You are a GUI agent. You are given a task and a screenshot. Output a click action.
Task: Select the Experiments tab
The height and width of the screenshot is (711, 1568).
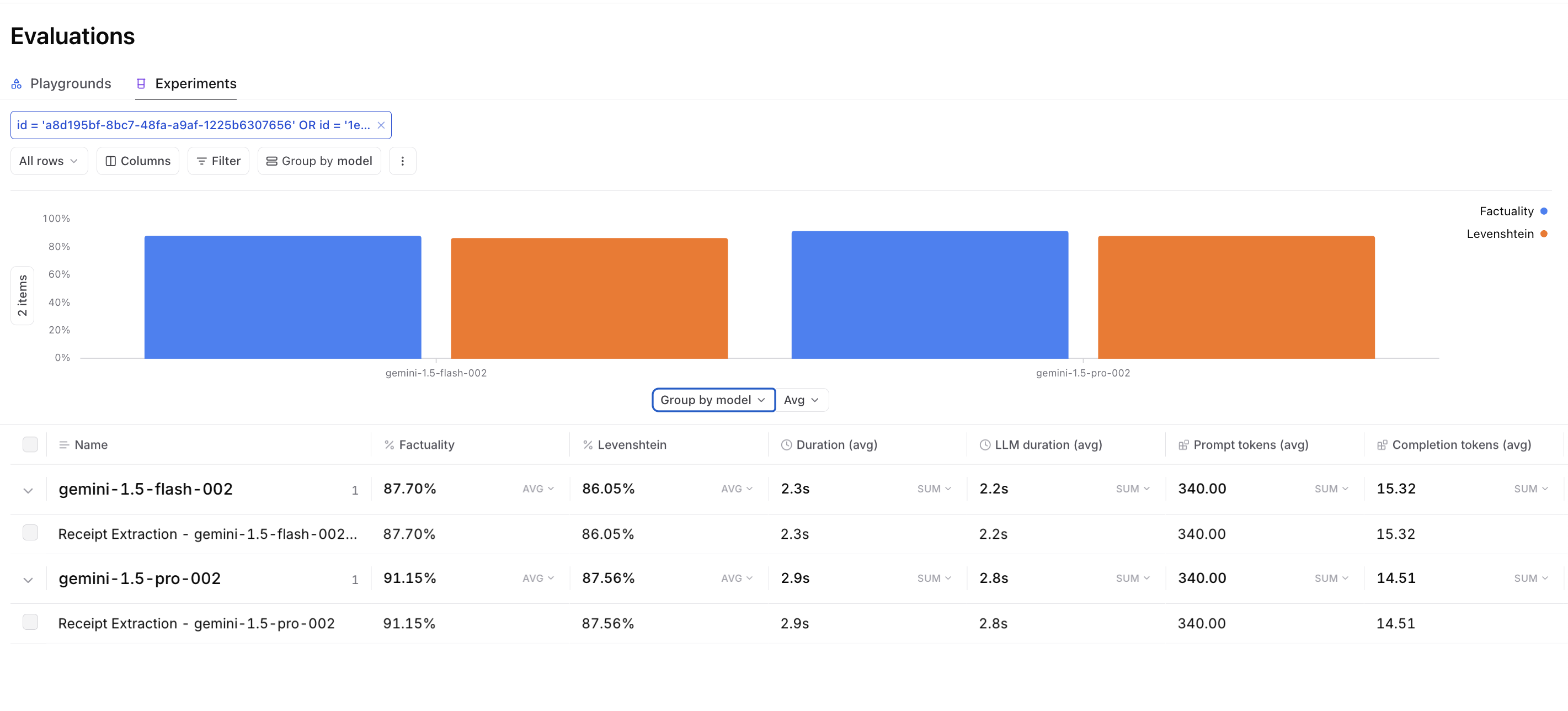[186, 83]
